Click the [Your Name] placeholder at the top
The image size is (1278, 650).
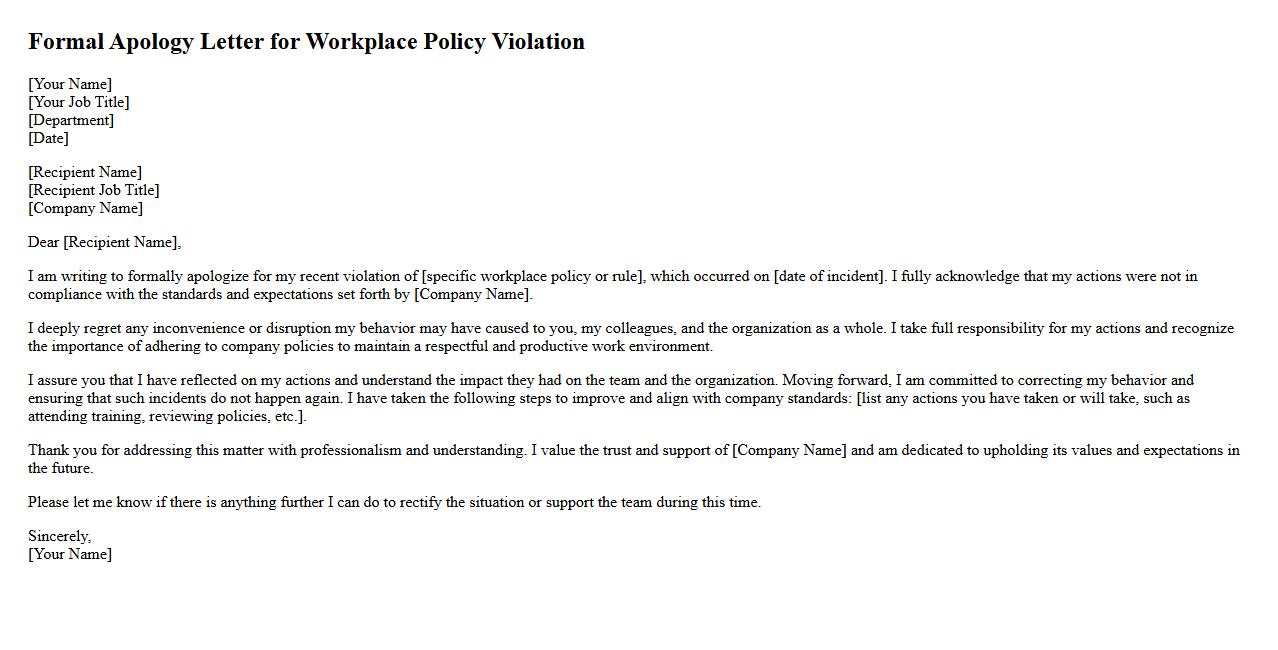click(x=70, y=84)
